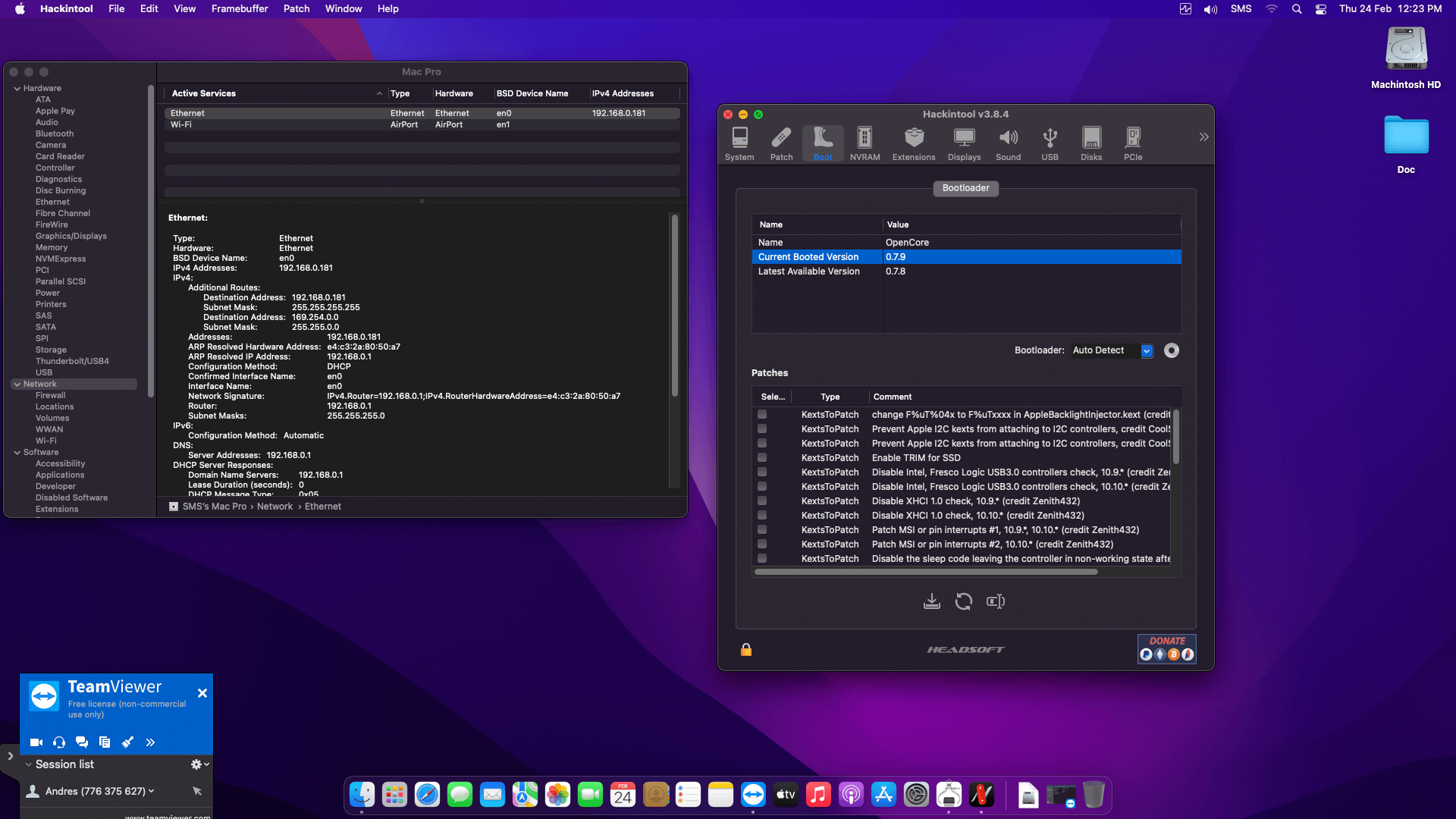Screen dimensions: 1456x819
Task: Select the NVRAM toolbar icon
Action: [864, 143]
